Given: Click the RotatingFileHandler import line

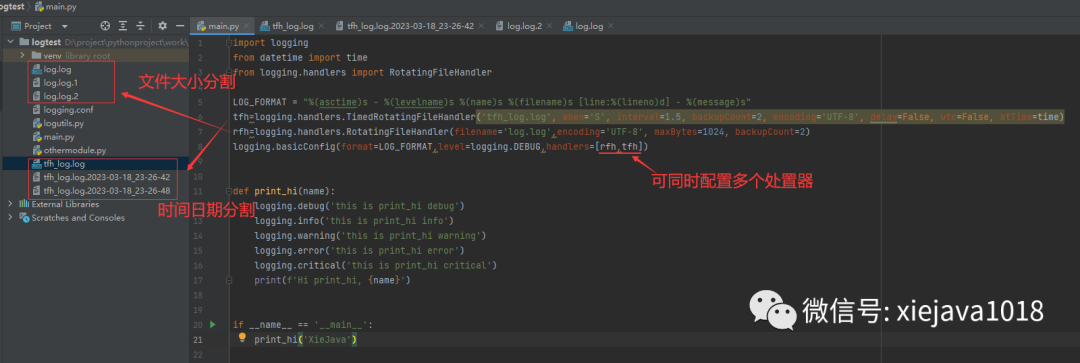Looking at the screenshot, I should coord(362,72).
